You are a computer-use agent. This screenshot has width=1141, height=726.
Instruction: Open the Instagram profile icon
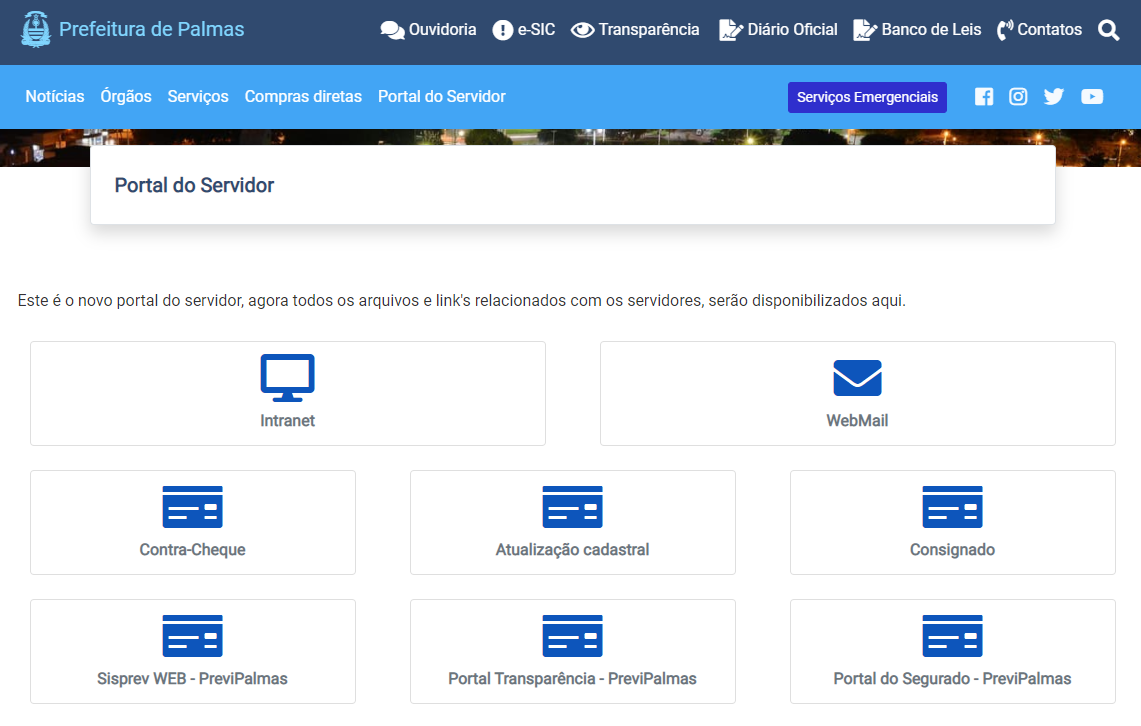pos(1018,97)
